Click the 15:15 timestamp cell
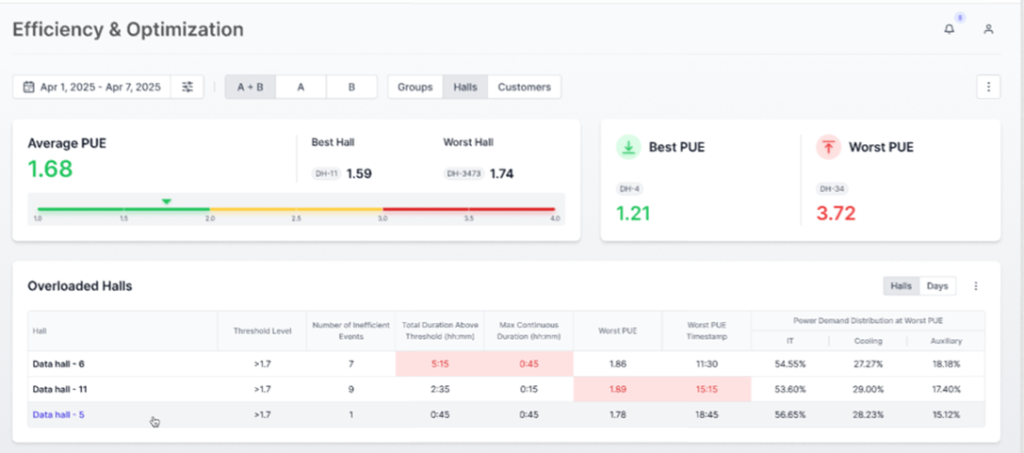Image resolution: width=1024 pixels, height=453 pixels. (707, 389)
